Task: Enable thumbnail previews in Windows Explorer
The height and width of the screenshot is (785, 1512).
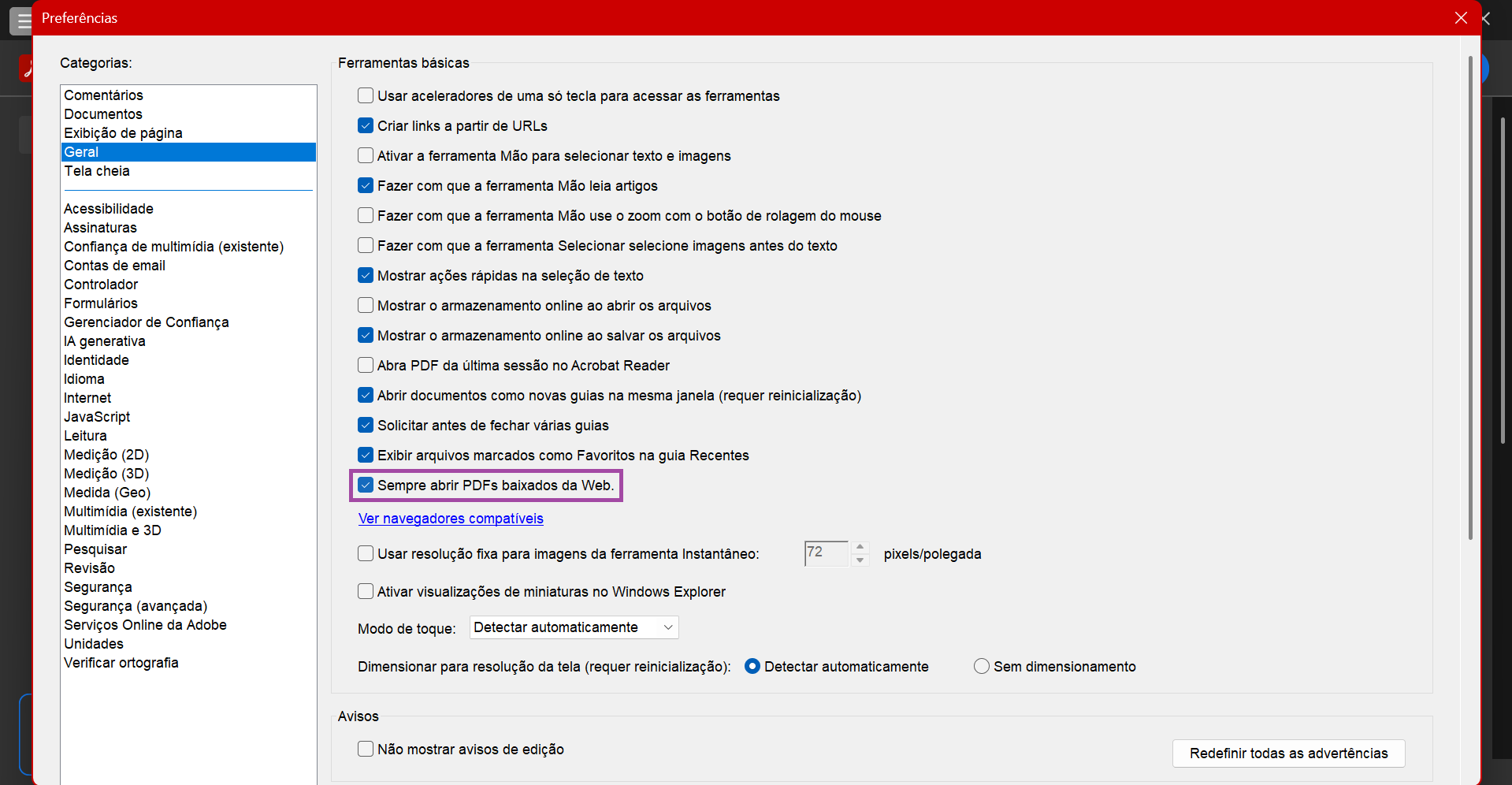Action: click(x=366, y=591)
